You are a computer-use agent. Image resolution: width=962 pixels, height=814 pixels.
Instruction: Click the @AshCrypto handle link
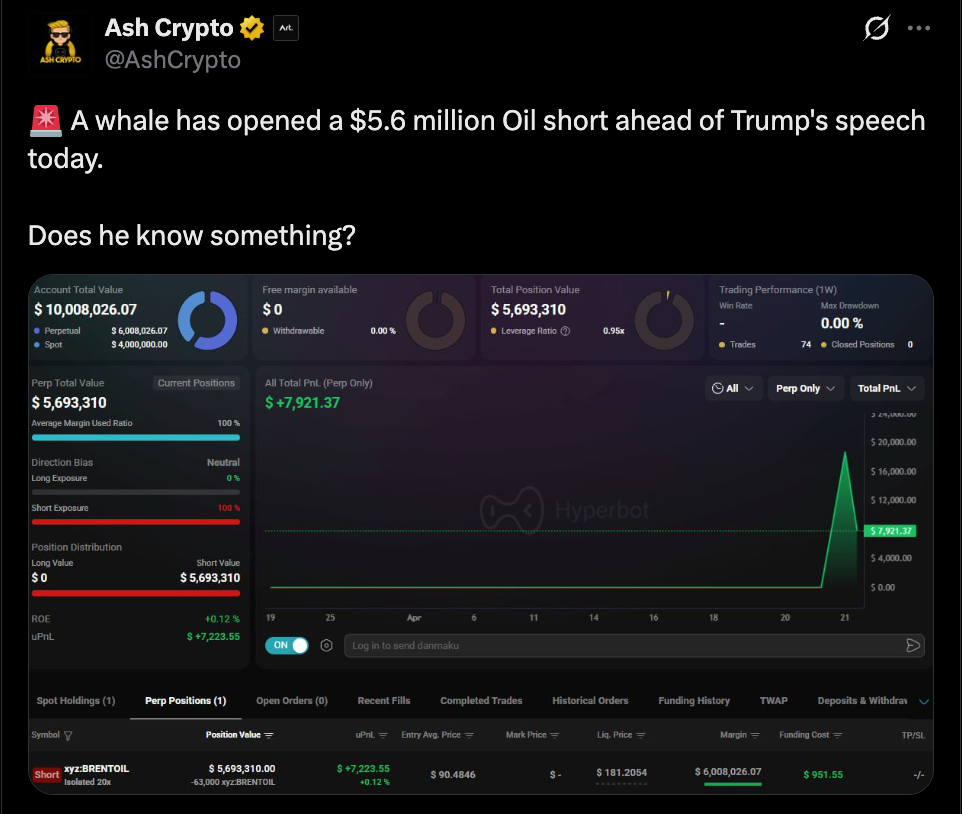(173, 60)
